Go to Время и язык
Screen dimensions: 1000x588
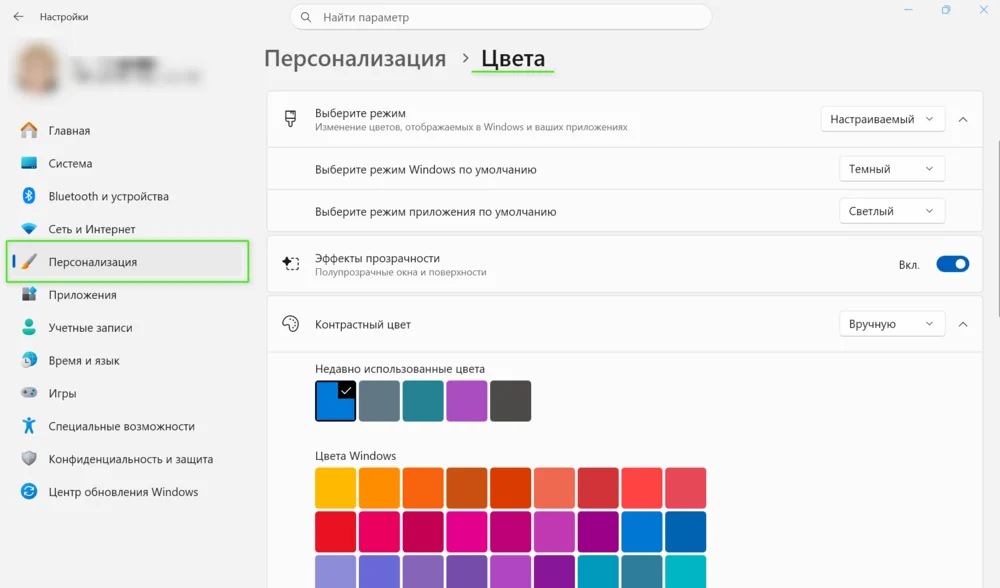128,360
